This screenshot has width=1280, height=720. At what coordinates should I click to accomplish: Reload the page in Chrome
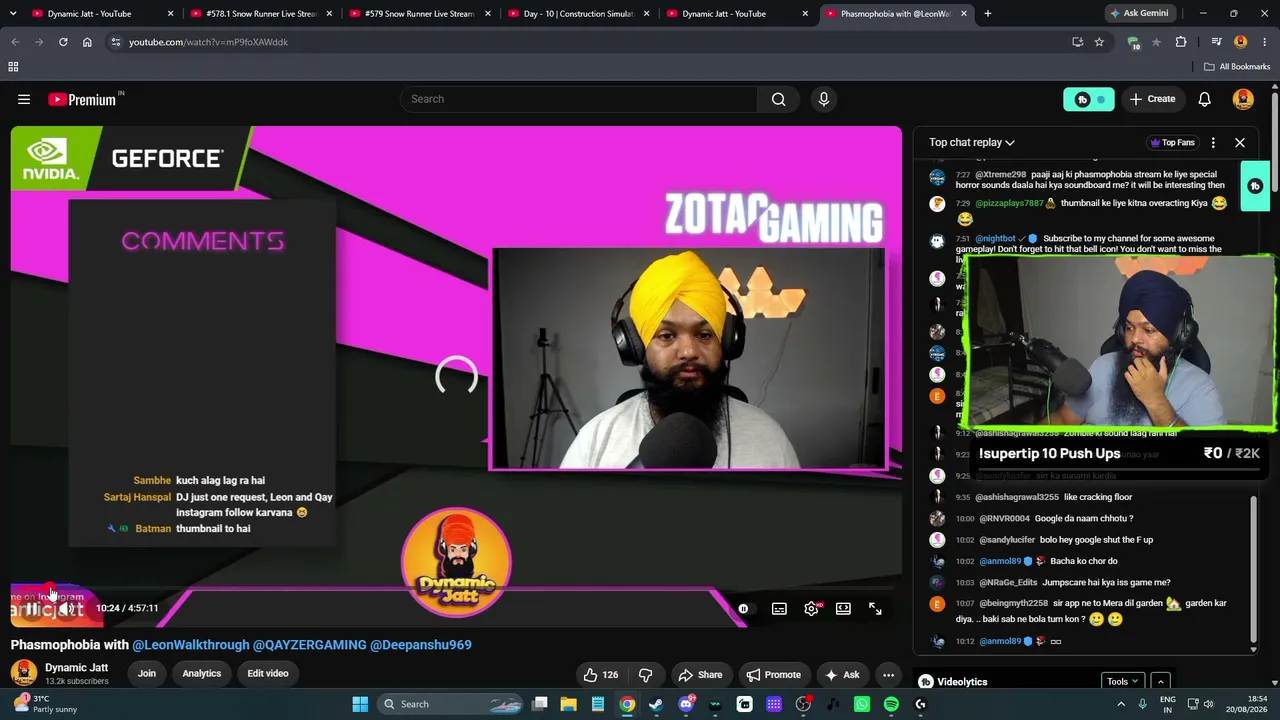[63, 42]
